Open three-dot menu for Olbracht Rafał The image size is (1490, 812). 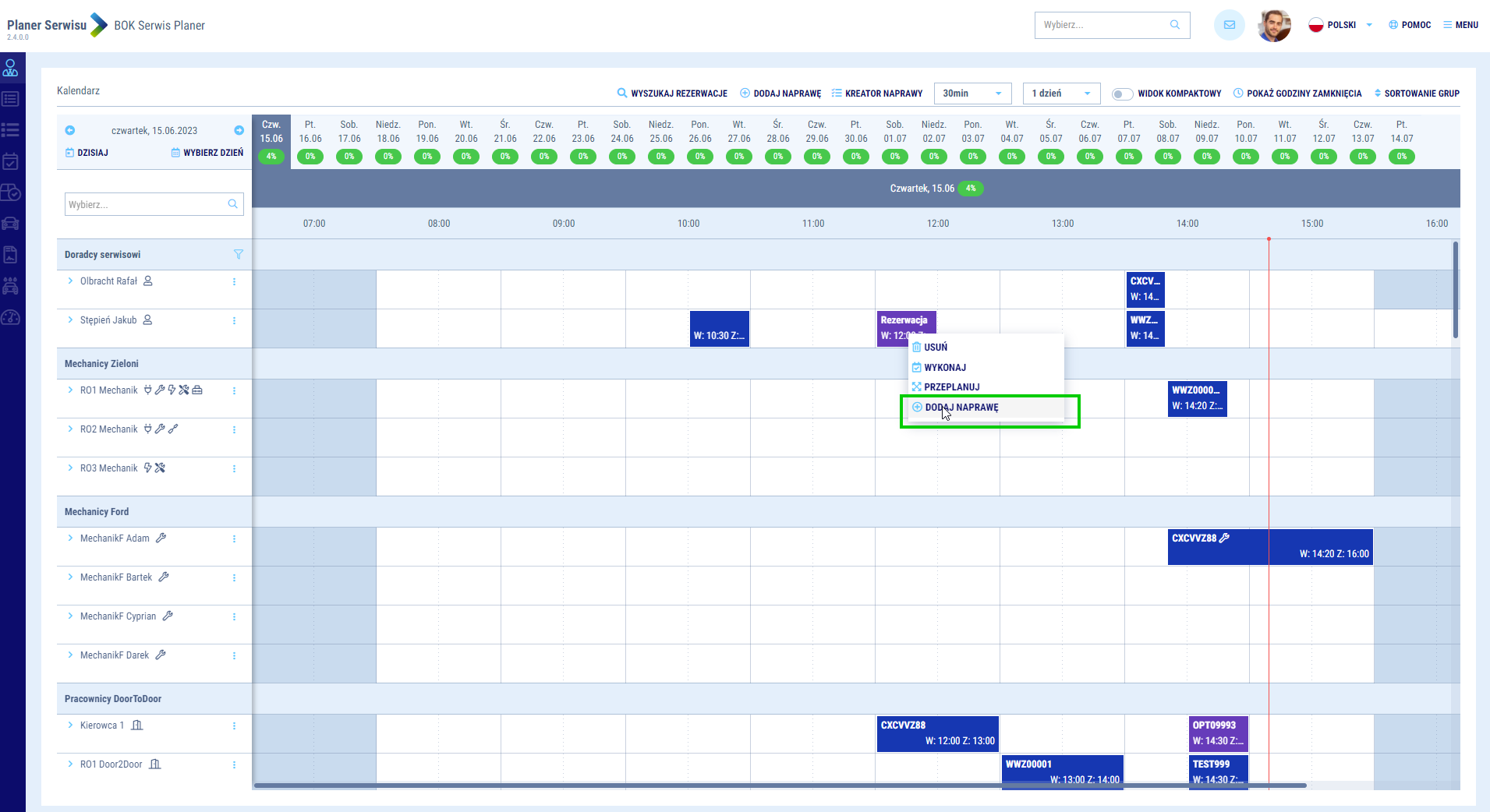tap(234, 281)
